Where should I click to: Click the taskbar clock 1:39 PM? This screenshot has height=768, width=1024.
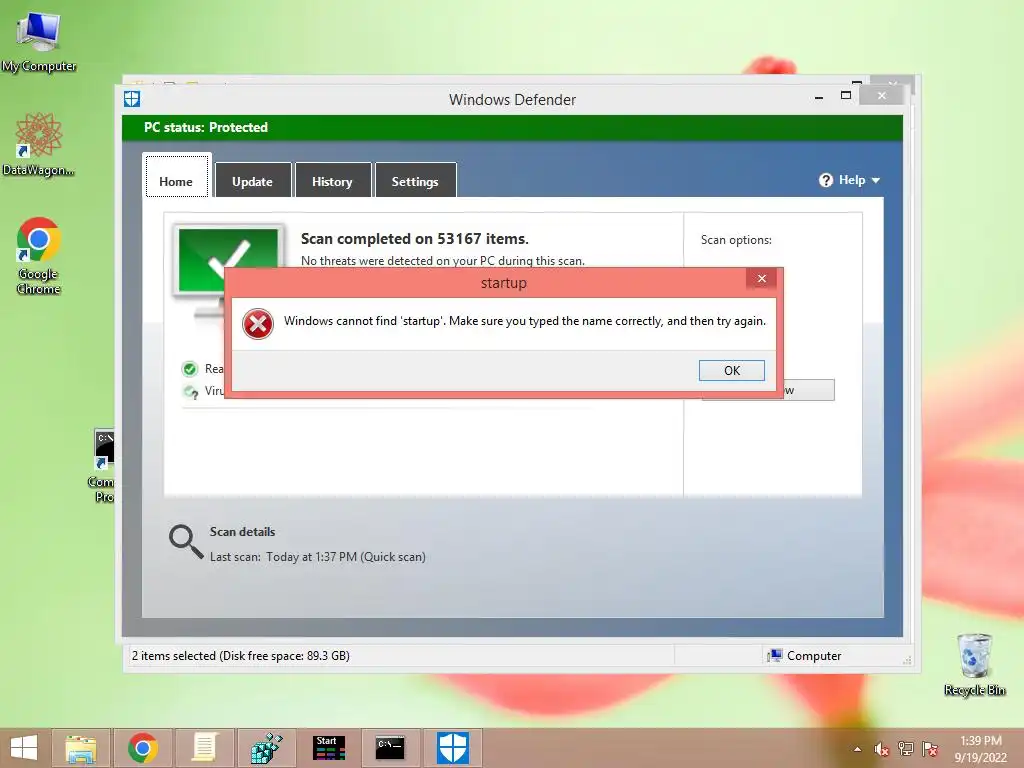[981, 741]
